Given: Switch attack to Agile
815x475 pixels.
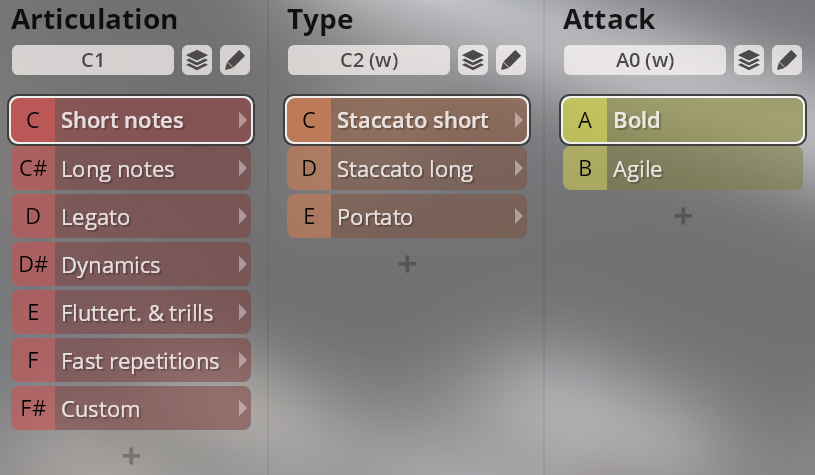Looking at the screenshot, I should tap(683, 168).
